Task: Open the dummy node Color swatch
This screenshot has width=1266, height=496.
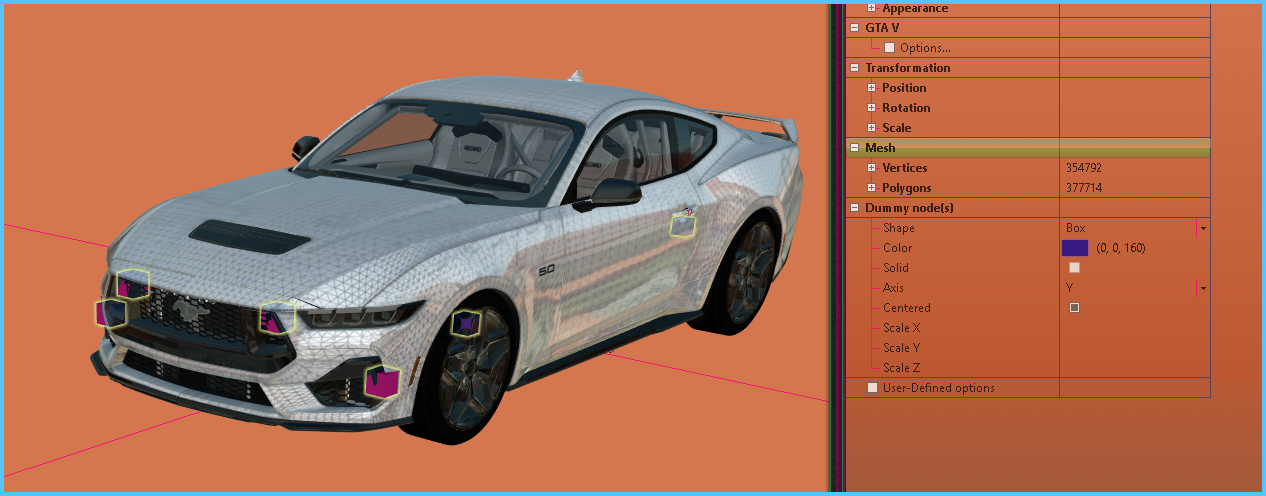Action: pos(1074,248)
